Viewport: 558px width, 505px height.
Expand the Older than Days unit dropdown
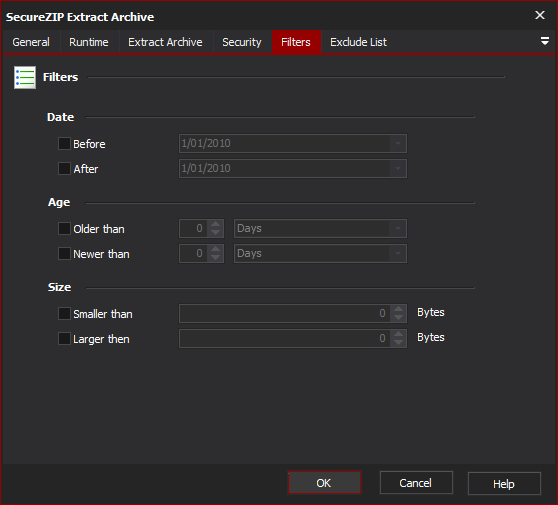coord(398,228)
